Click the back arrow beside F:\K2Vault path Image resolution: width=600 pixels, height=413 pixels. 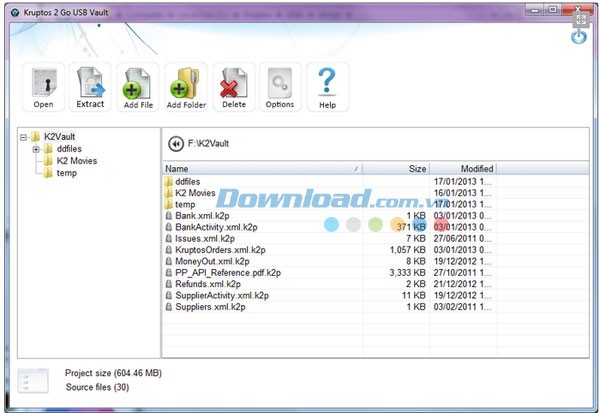[x=176, y=143]
